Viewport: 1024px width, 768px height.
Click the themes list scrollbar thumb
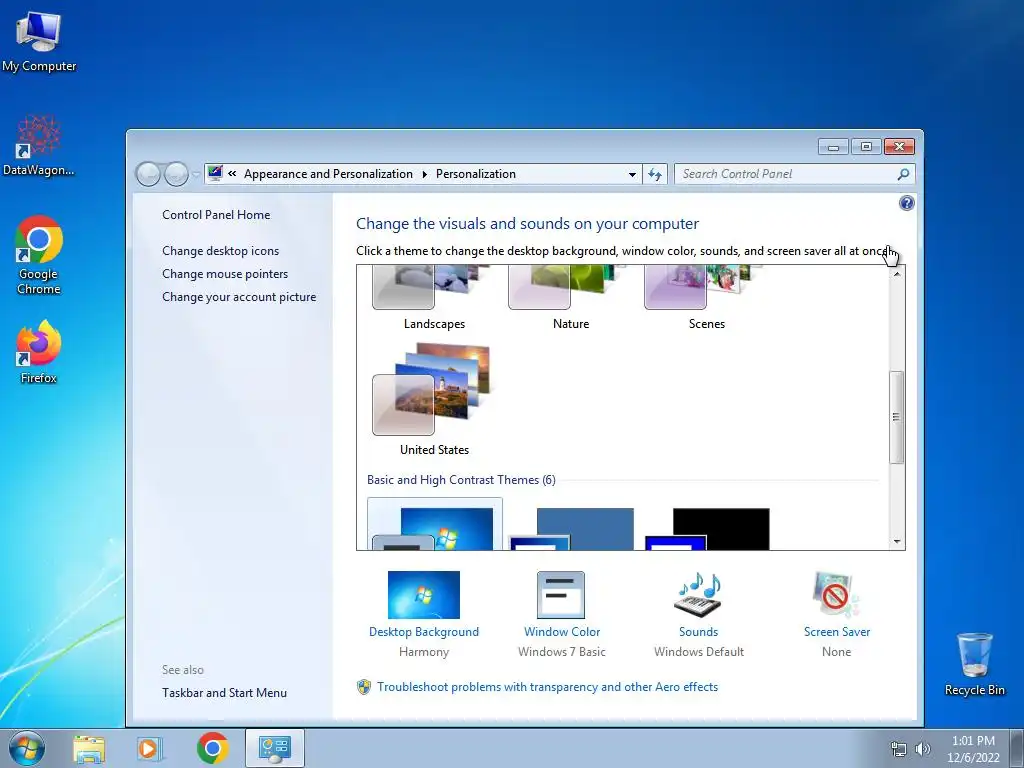click(897, 417)
